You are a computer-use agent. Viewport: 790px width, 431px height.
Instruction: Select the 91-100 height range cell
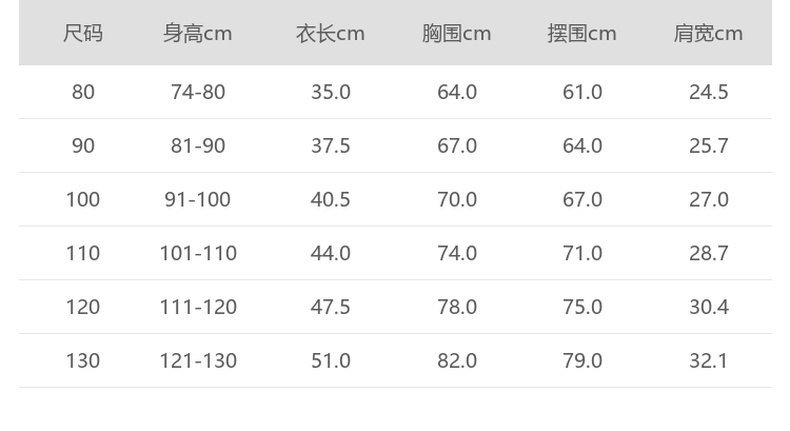click(198, 200)
